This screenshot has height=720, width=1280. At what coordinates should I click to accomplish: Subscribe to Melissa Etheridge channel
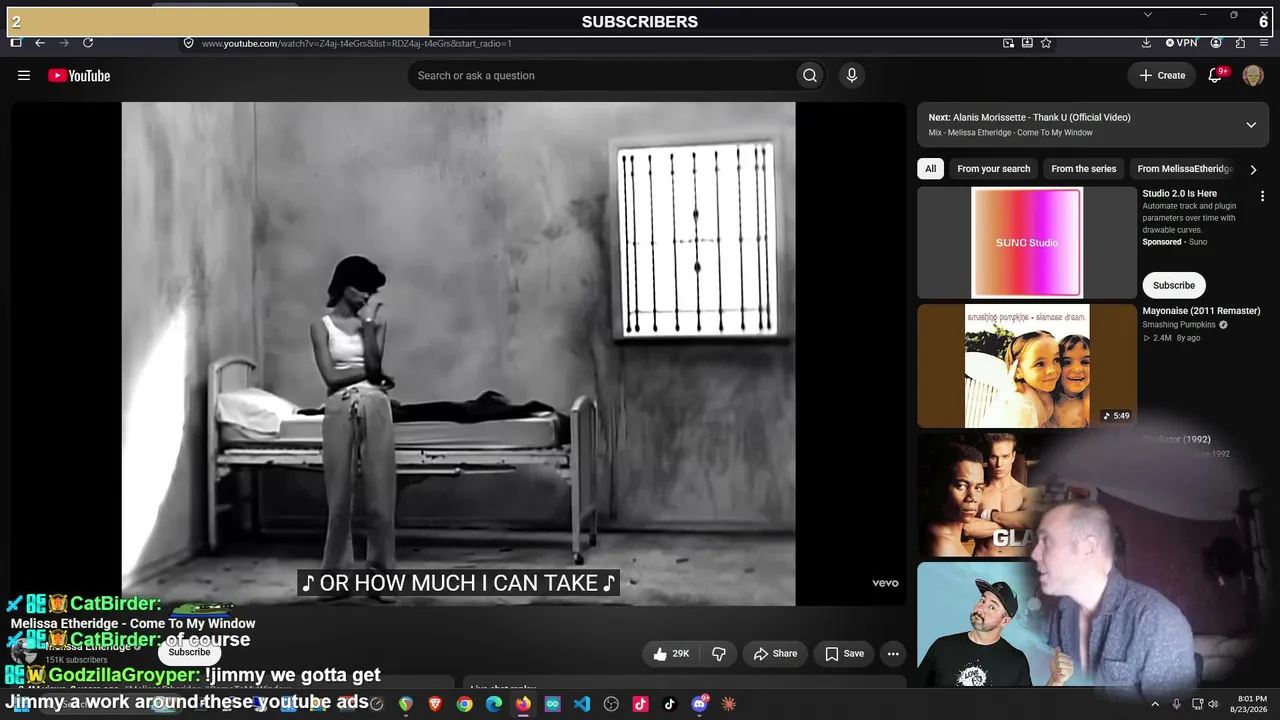pyautogui.click(x=189, y=652)
